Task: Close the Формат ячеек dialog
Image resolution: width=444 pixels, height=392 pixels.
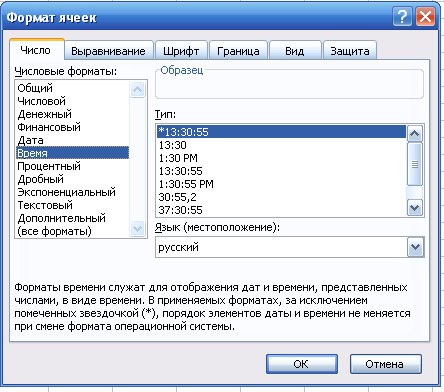Action: pos(425,16)
